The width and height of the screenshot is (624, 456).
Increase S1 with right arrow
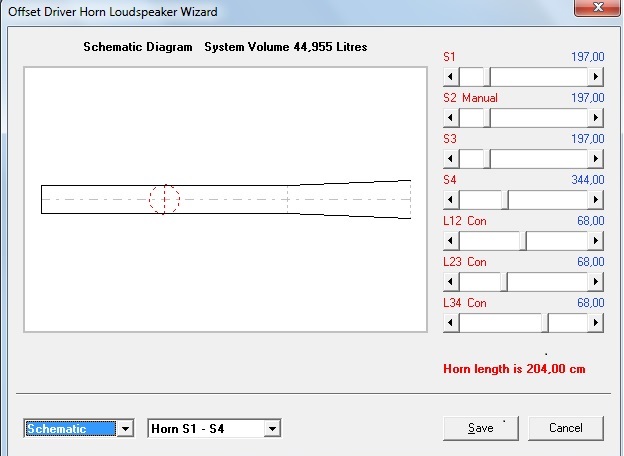(x=596, y=76)
